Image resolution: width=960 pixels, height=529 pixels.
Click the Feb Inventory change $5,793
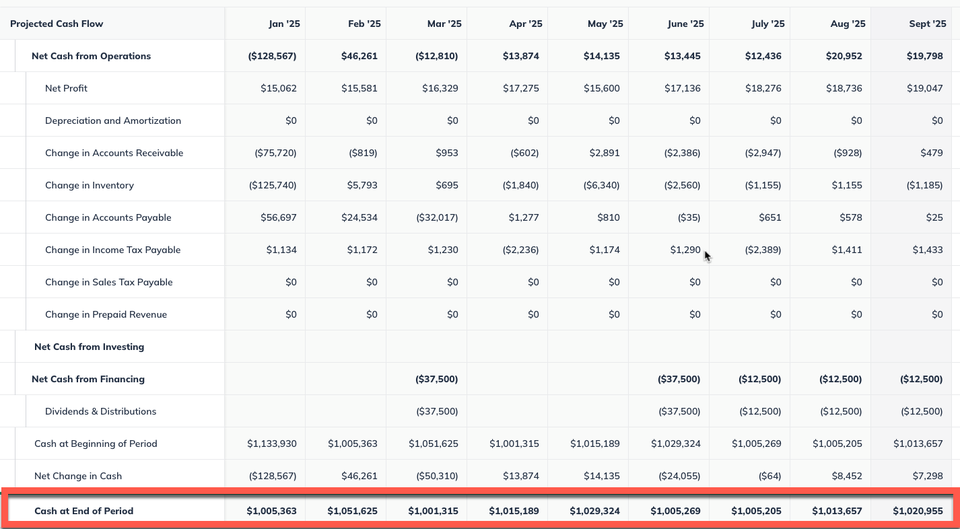tap(361, 186)
